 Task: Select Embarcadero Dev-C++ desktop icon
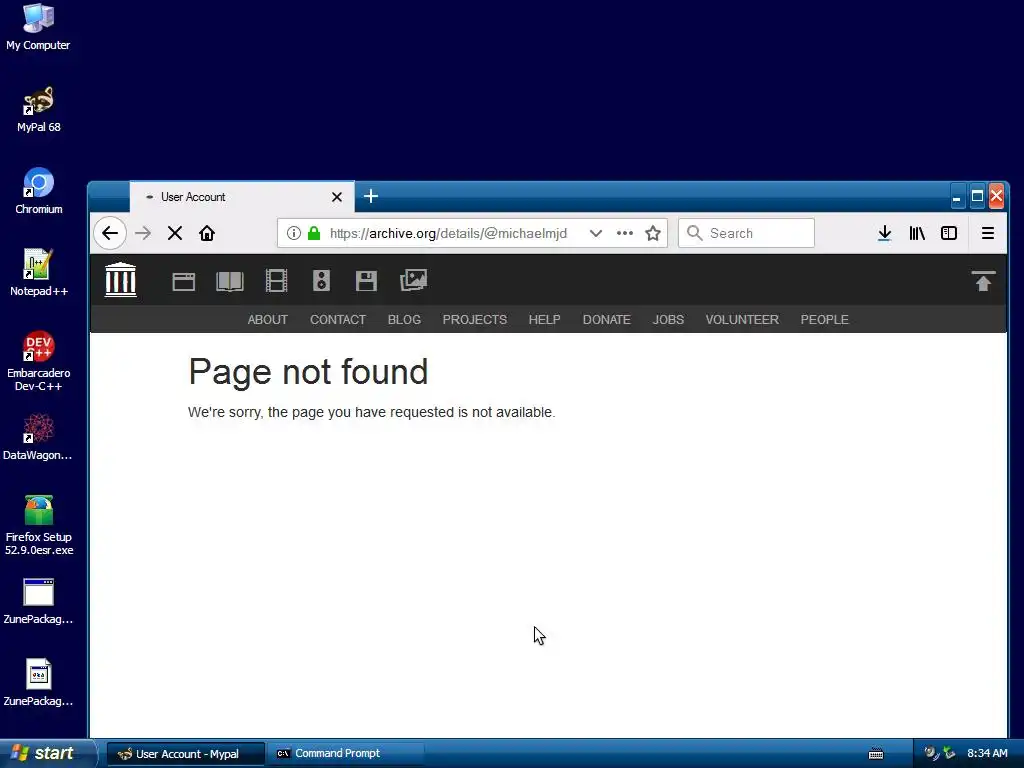pyautogui.click(x=39, y=361)
